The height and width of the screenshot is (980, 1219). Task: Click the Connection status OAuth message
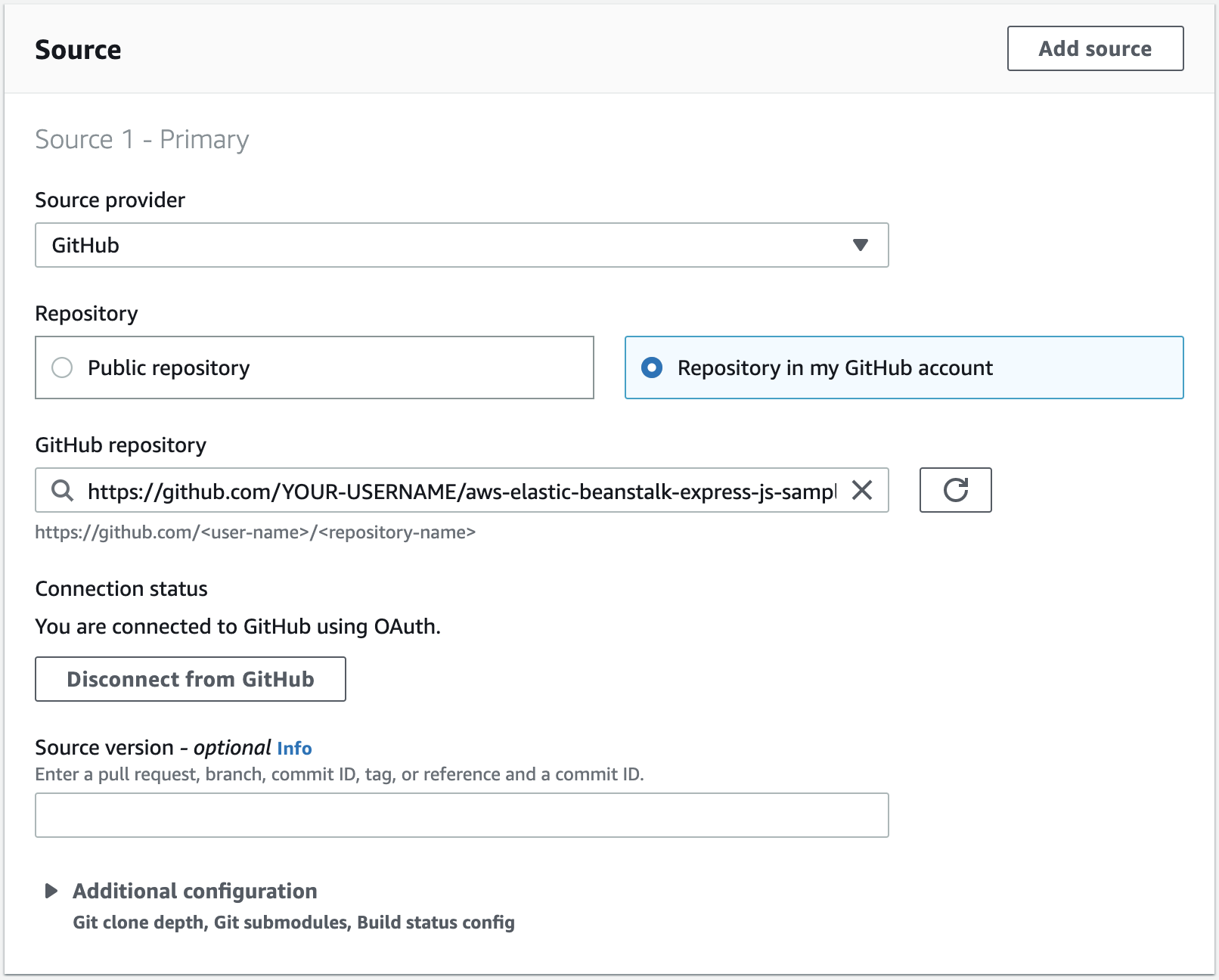[x=237, y=627]
